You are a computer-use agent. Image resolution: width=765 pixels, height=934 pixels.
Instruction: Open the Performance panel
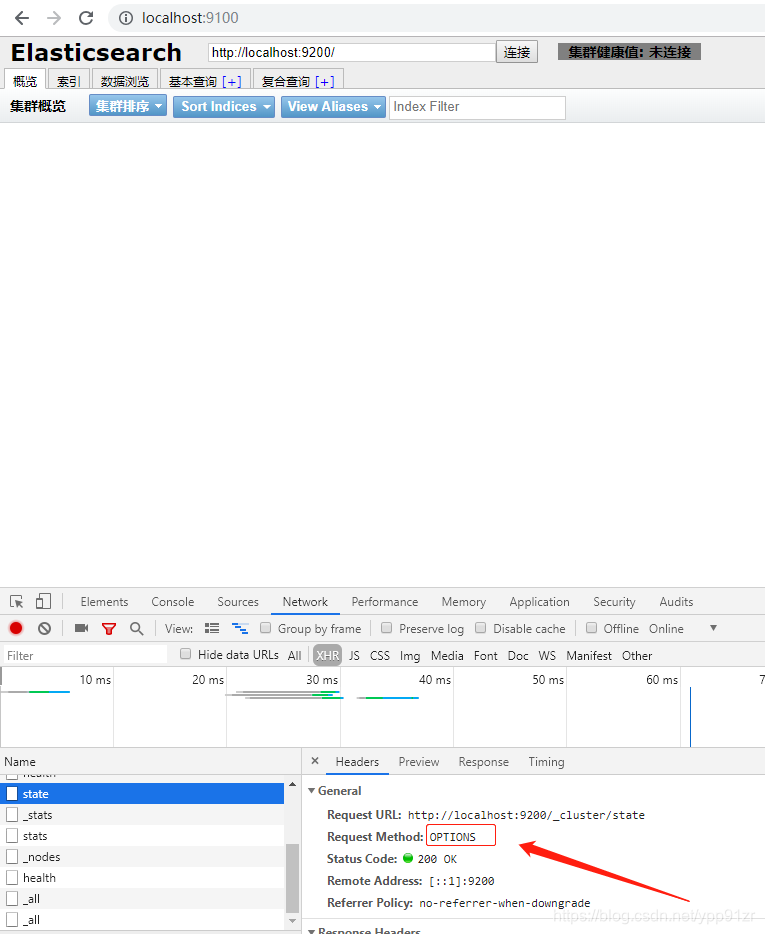pyautogui.click(x=385, y=602)
